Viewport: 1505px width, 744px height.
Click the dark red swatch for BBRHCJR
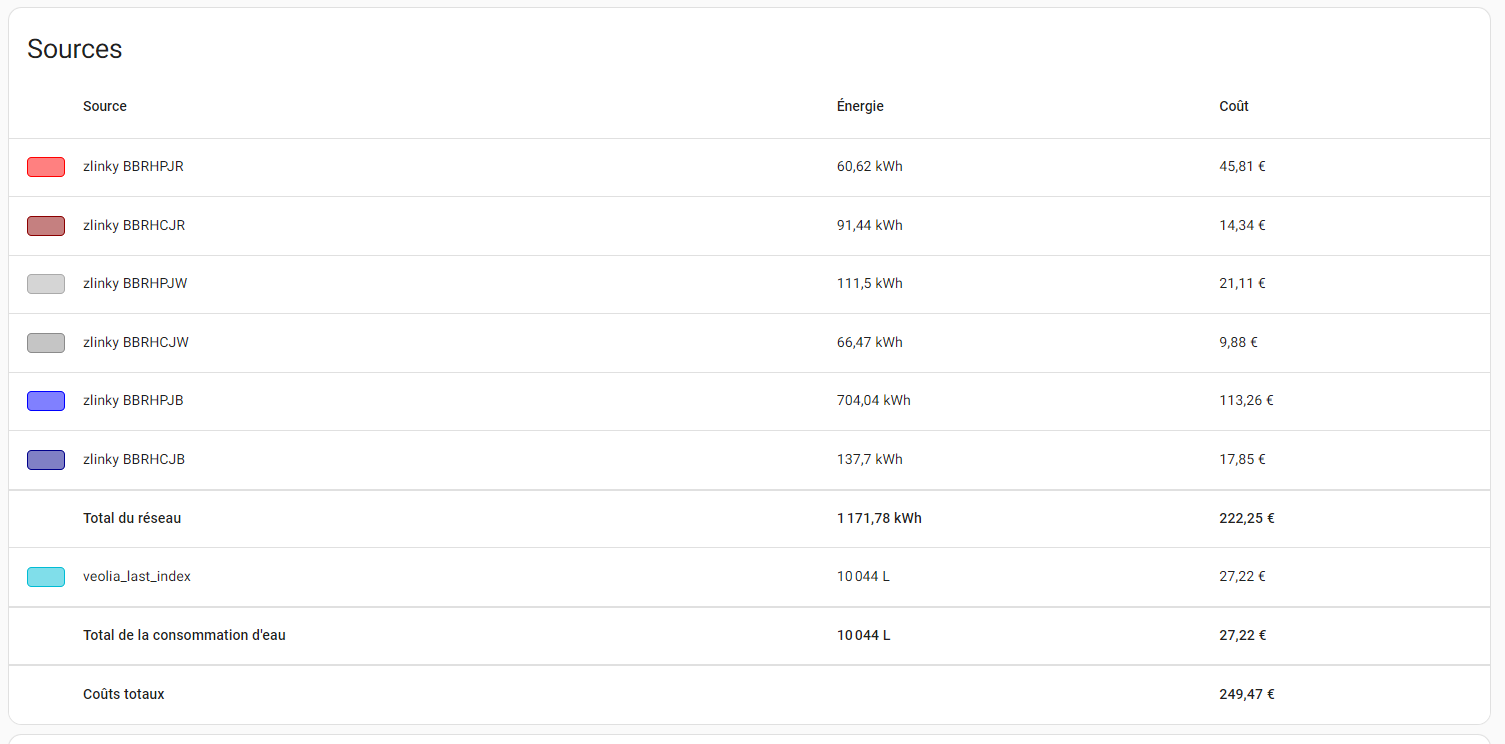[x=46, y=226]
